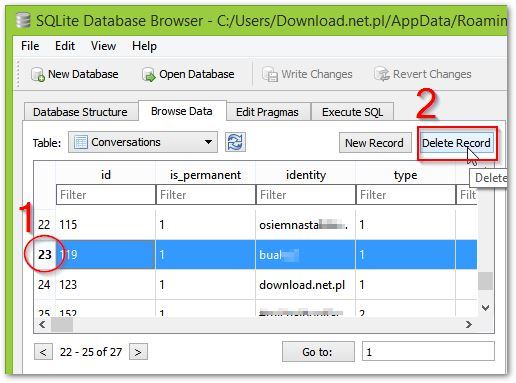Sort by the id column header
The width and height of the screenshot is (516, 383).
point(105,175)
